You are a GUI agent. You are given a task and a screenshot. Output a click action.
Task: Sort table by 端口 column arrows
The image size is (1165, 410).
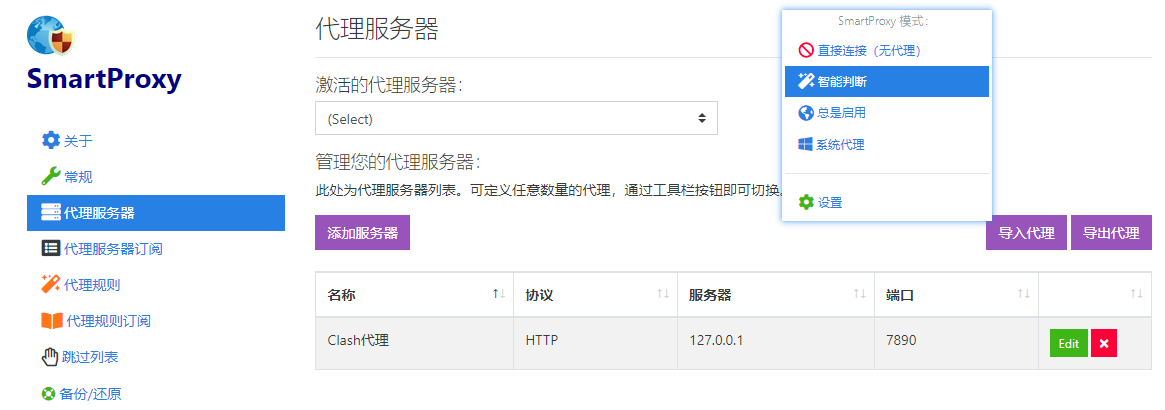pos(1024,295)
